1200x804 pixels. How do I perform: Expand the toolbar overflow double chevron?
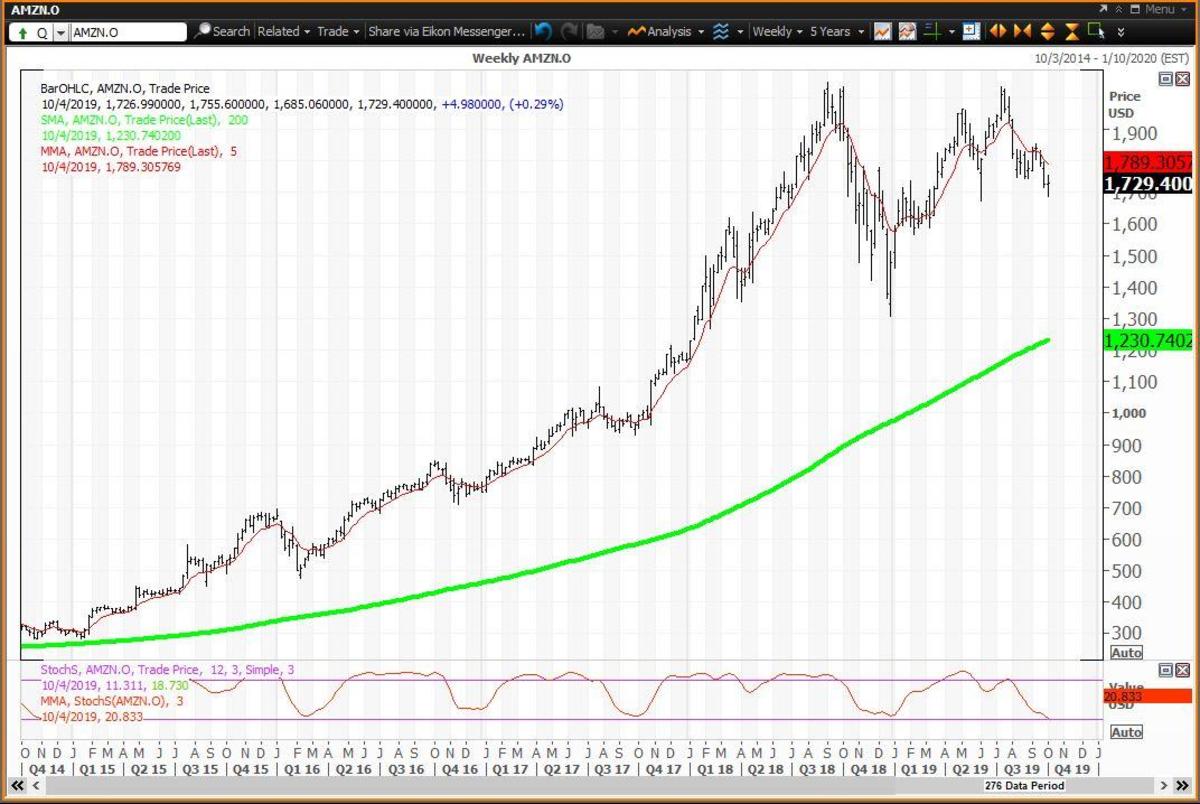pyautogui.click(x=1121, y=33)
